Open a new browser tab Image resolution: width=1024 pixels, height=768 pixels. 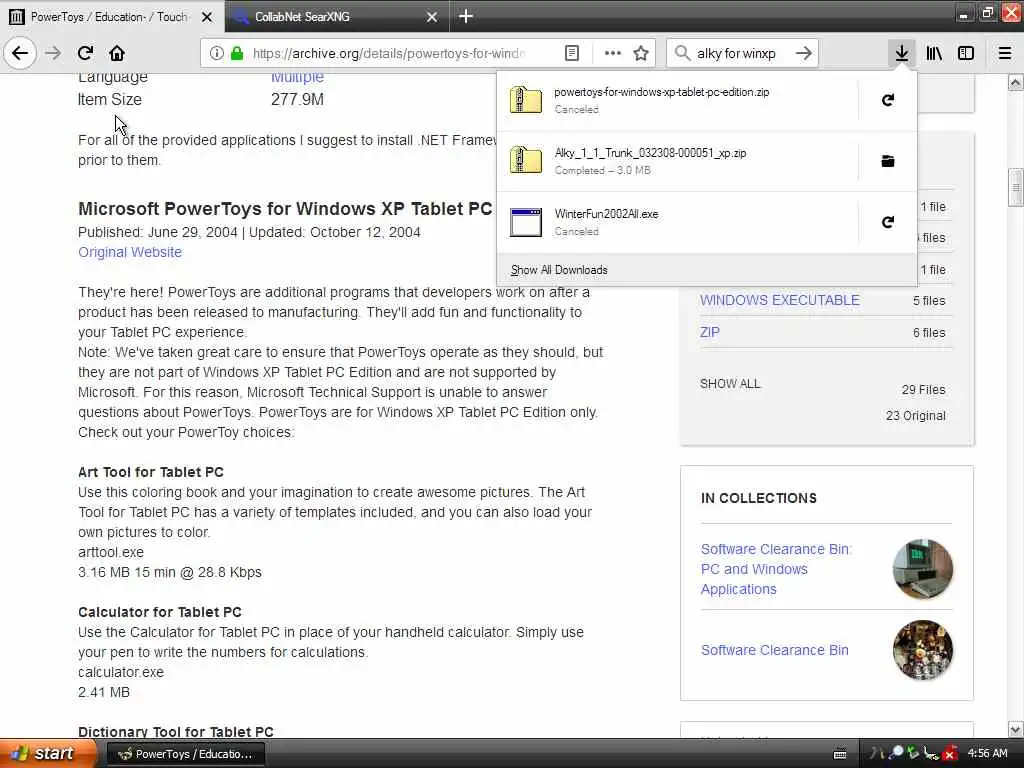(466, 16)
